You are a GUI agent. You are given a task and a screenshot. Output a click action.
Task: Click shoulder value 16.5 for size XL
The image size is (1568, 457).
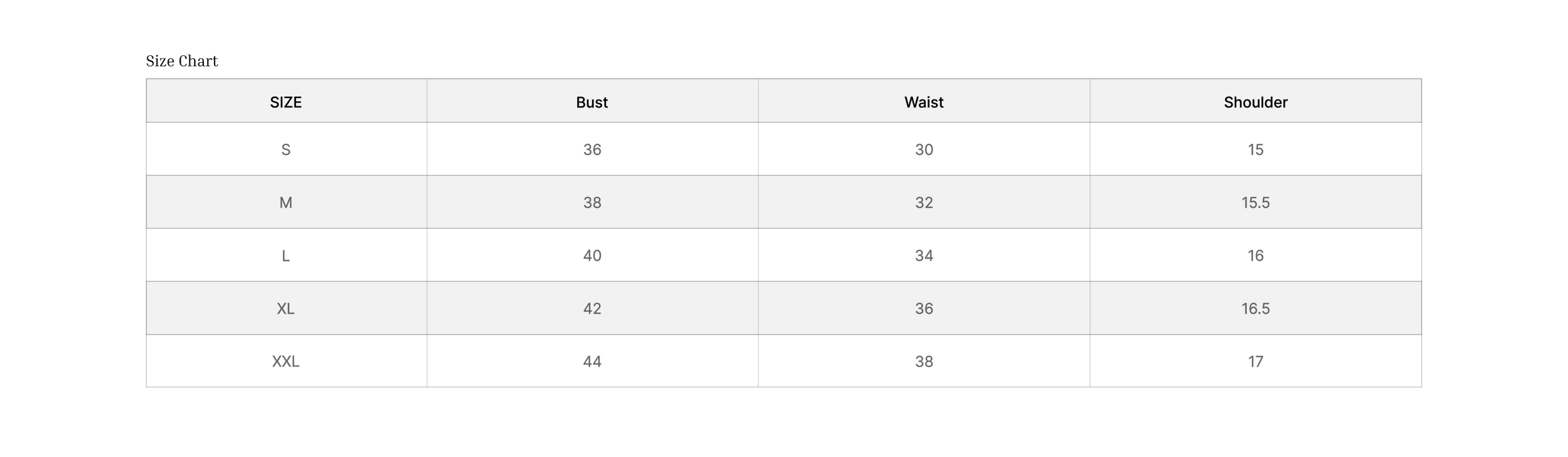tap(1256, 309)
